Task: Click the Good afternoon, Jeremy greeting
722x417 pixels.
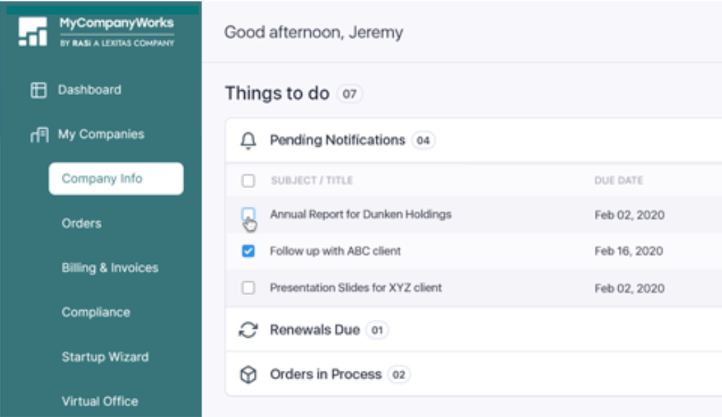Action: (x=314, y=32)
